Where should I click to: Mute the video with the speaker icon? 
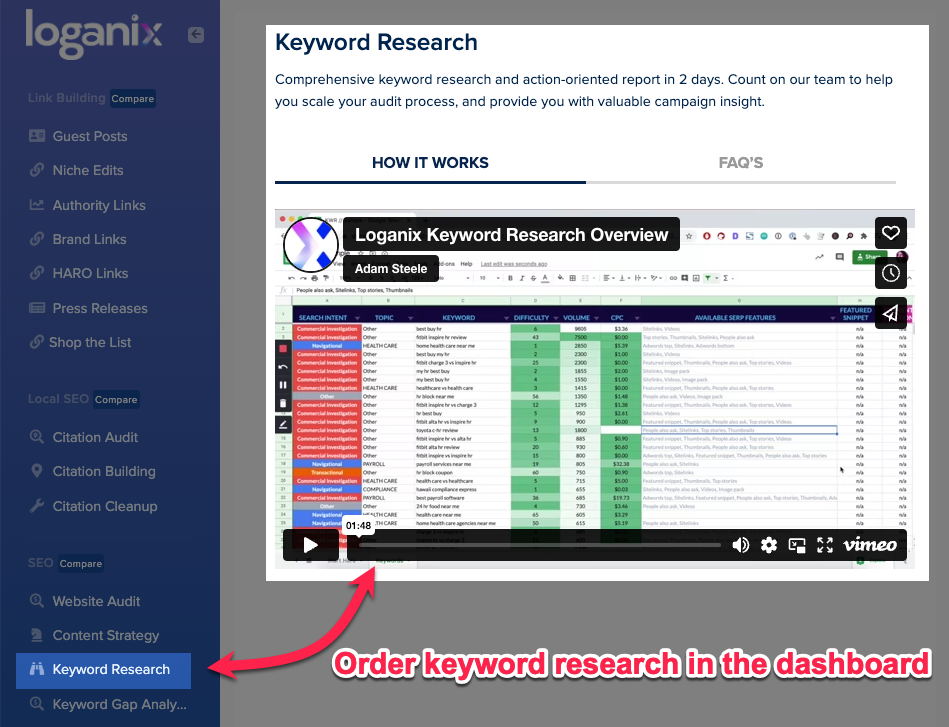pyautogui.click(x=740, y=545)
